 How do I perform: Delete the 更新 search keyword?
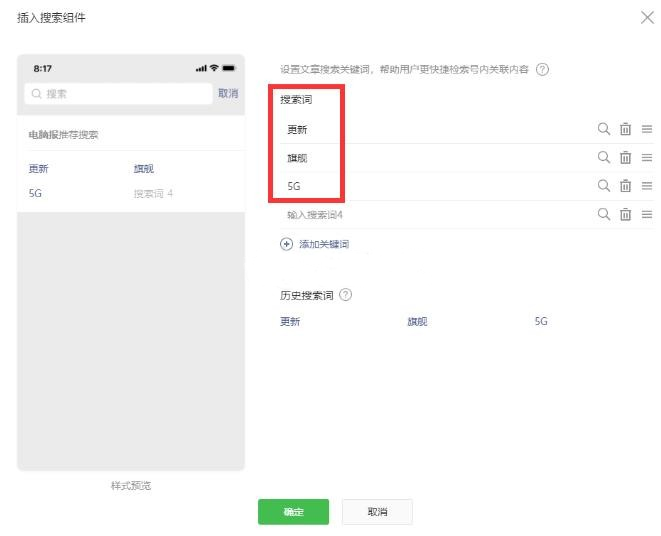tap(625, 129)
